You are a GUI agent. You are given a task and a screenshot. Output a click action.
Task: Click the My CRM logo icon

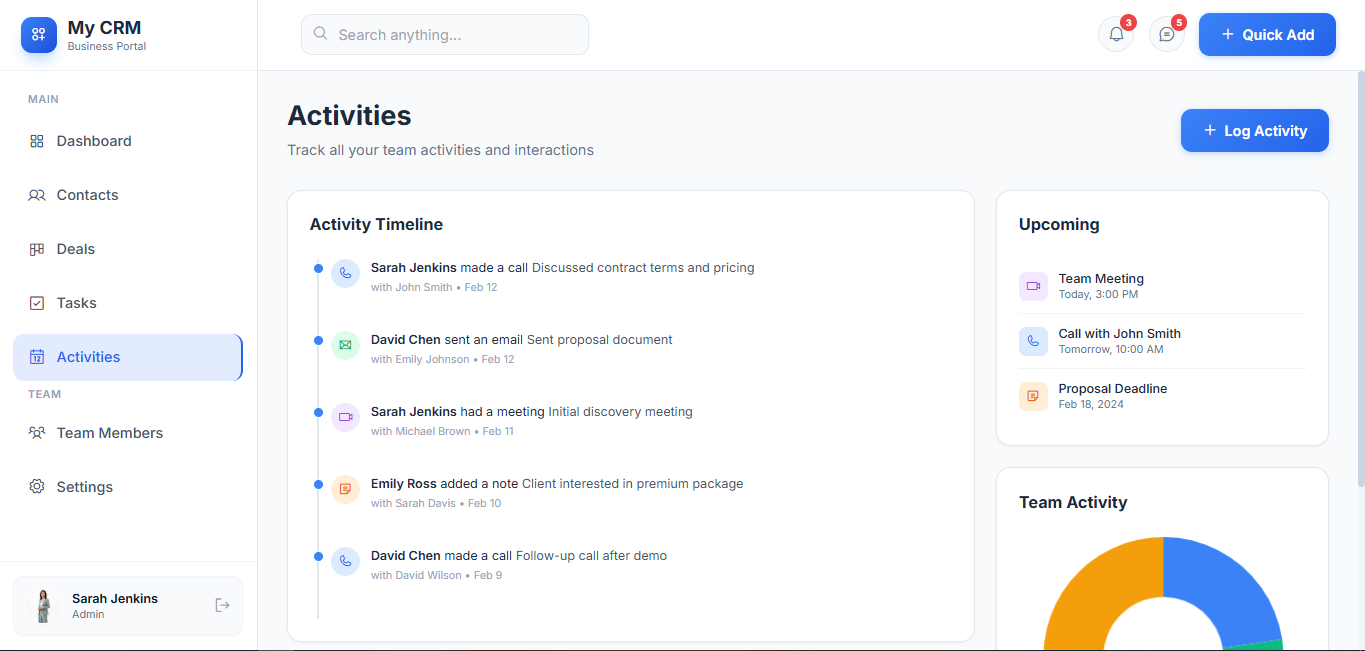click(x=39, y=35)
